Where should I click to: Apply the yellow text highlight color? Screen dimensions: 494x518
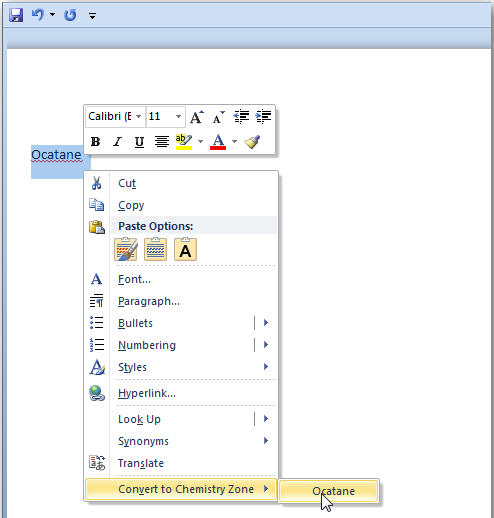[x=184, y=142]
